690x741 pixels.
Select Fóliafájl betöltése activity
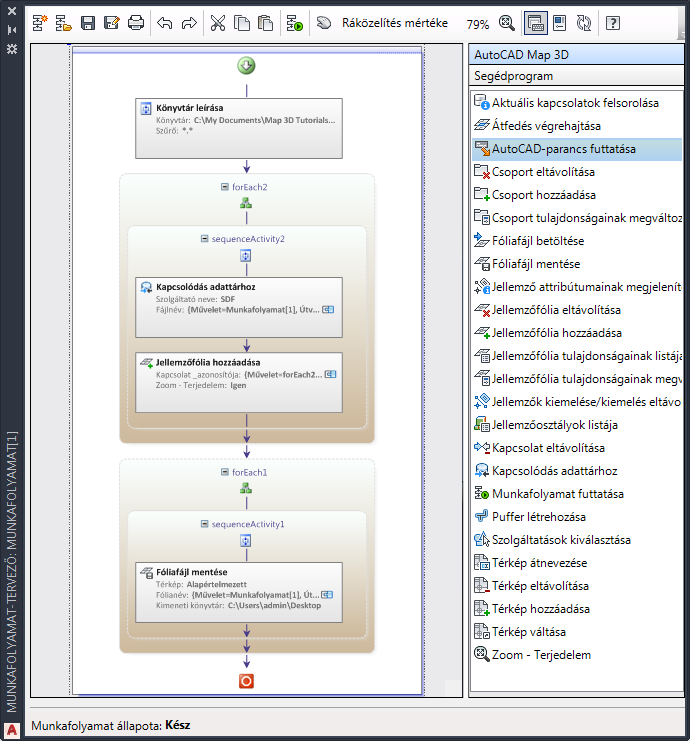577,241
